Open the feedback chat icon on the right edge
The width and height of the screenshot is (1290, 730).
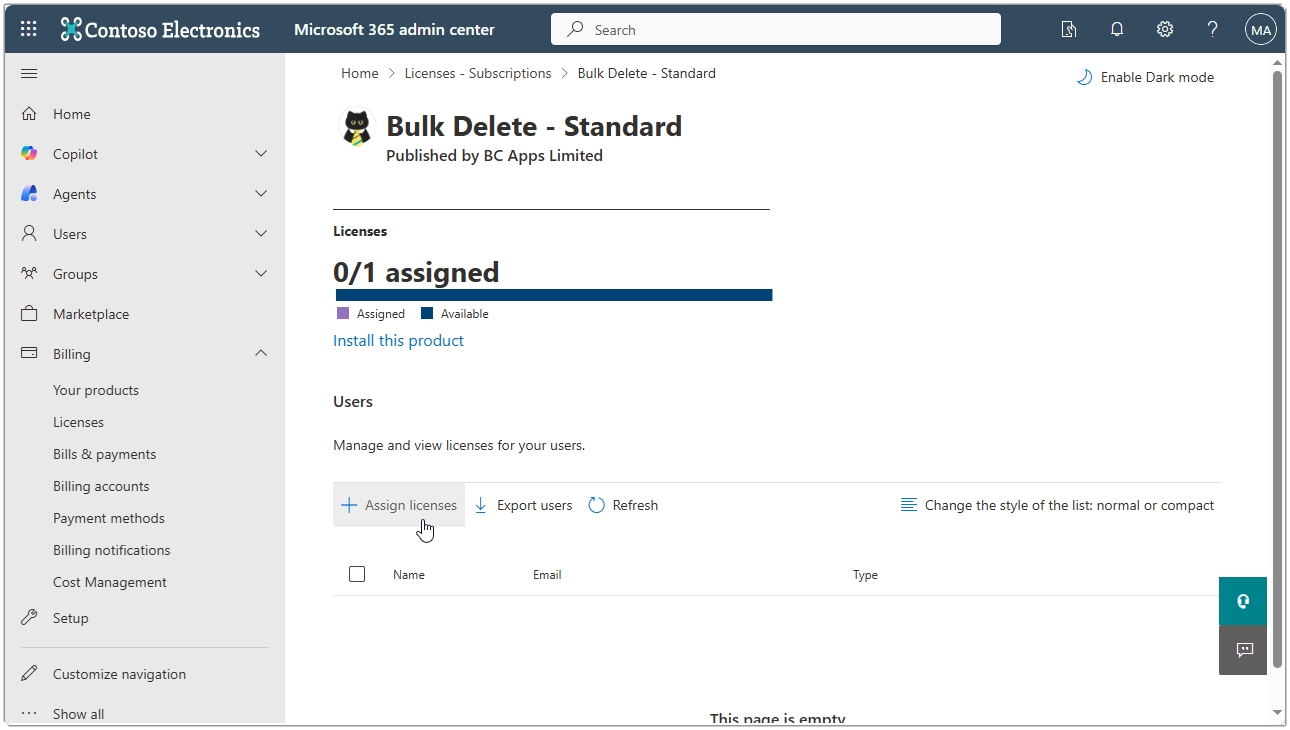click(1242, 651)
